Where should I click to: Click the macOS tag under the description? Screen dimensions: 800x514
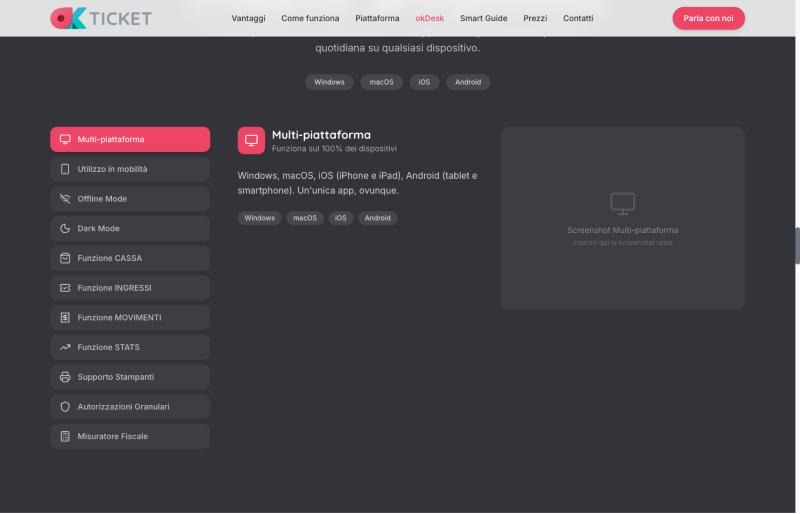(x=305, y=218)
